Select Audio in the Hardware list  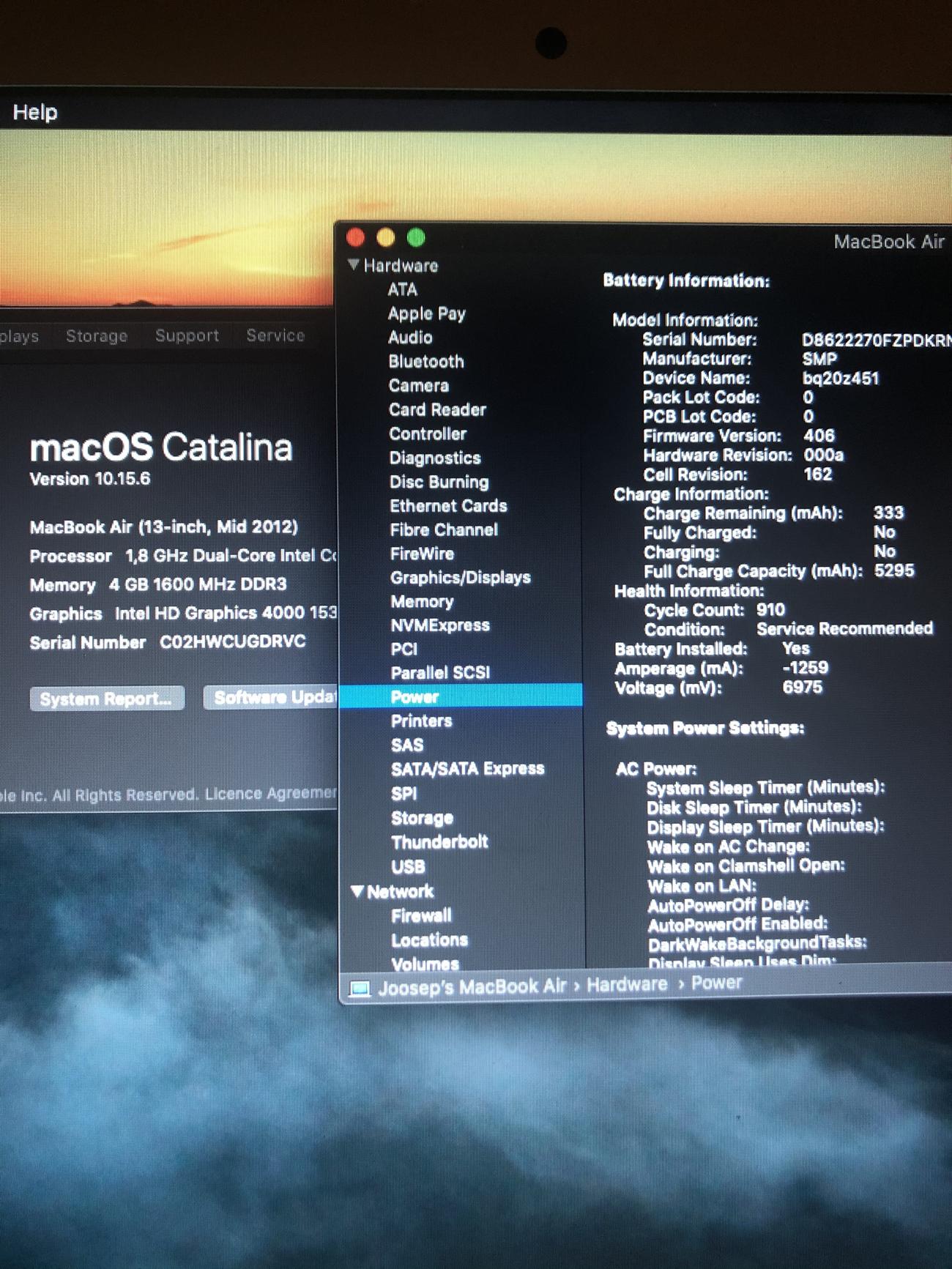click(x=410, y=338)
